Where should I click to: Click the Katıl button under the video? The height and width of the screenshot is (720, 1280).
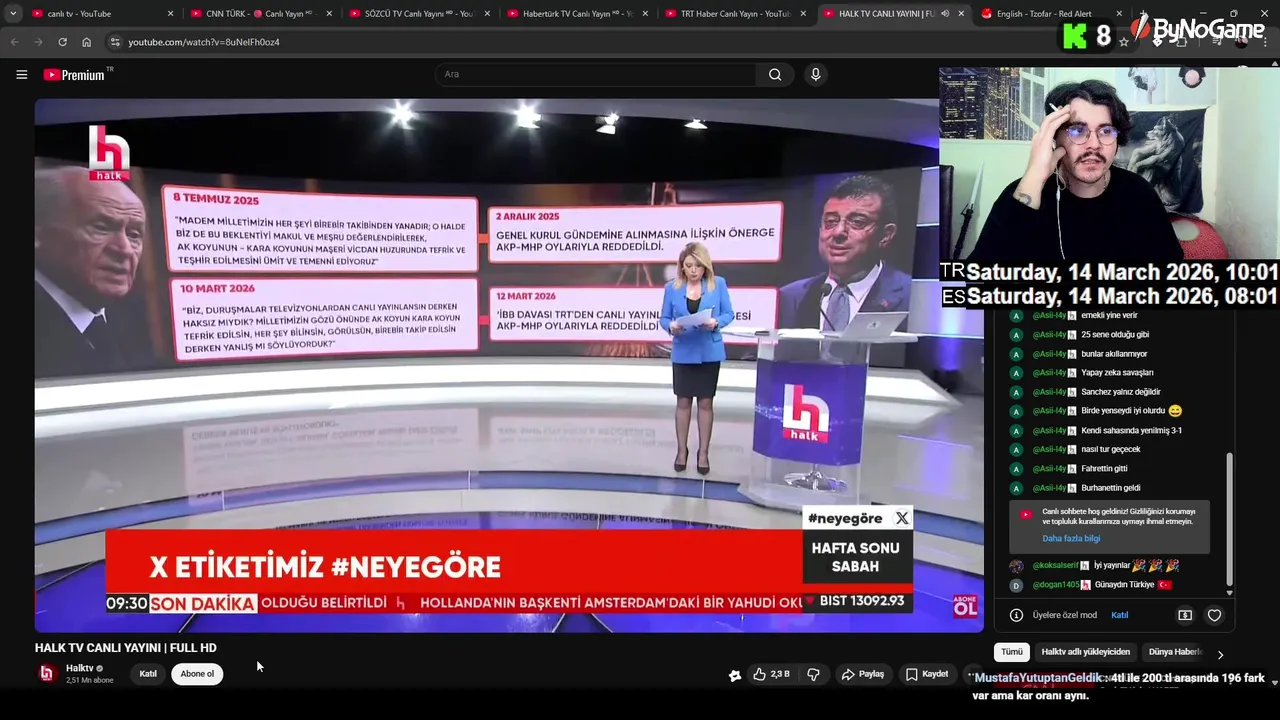[x=148, y=674]
